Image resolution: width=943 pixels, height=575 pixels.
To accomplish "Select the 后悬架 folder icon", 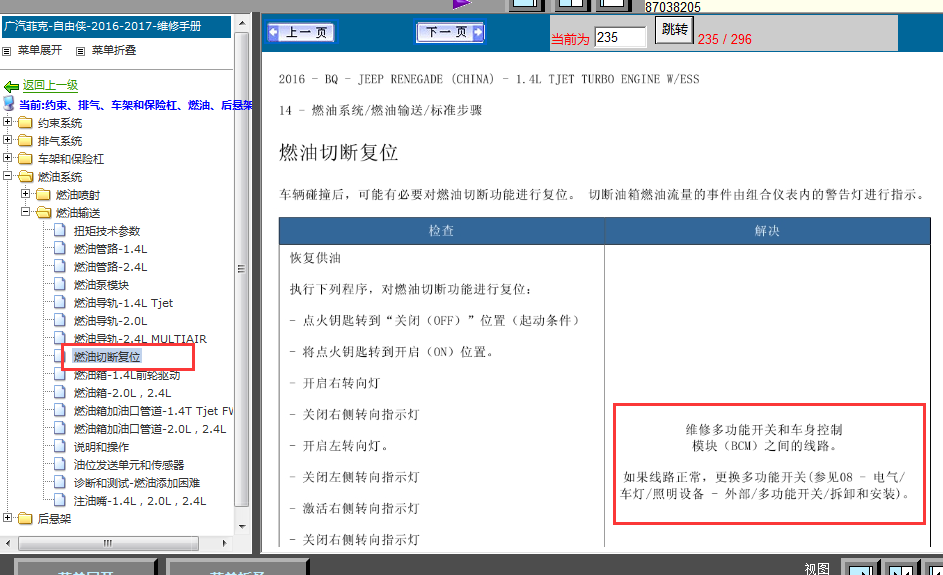I will point(25,518).
